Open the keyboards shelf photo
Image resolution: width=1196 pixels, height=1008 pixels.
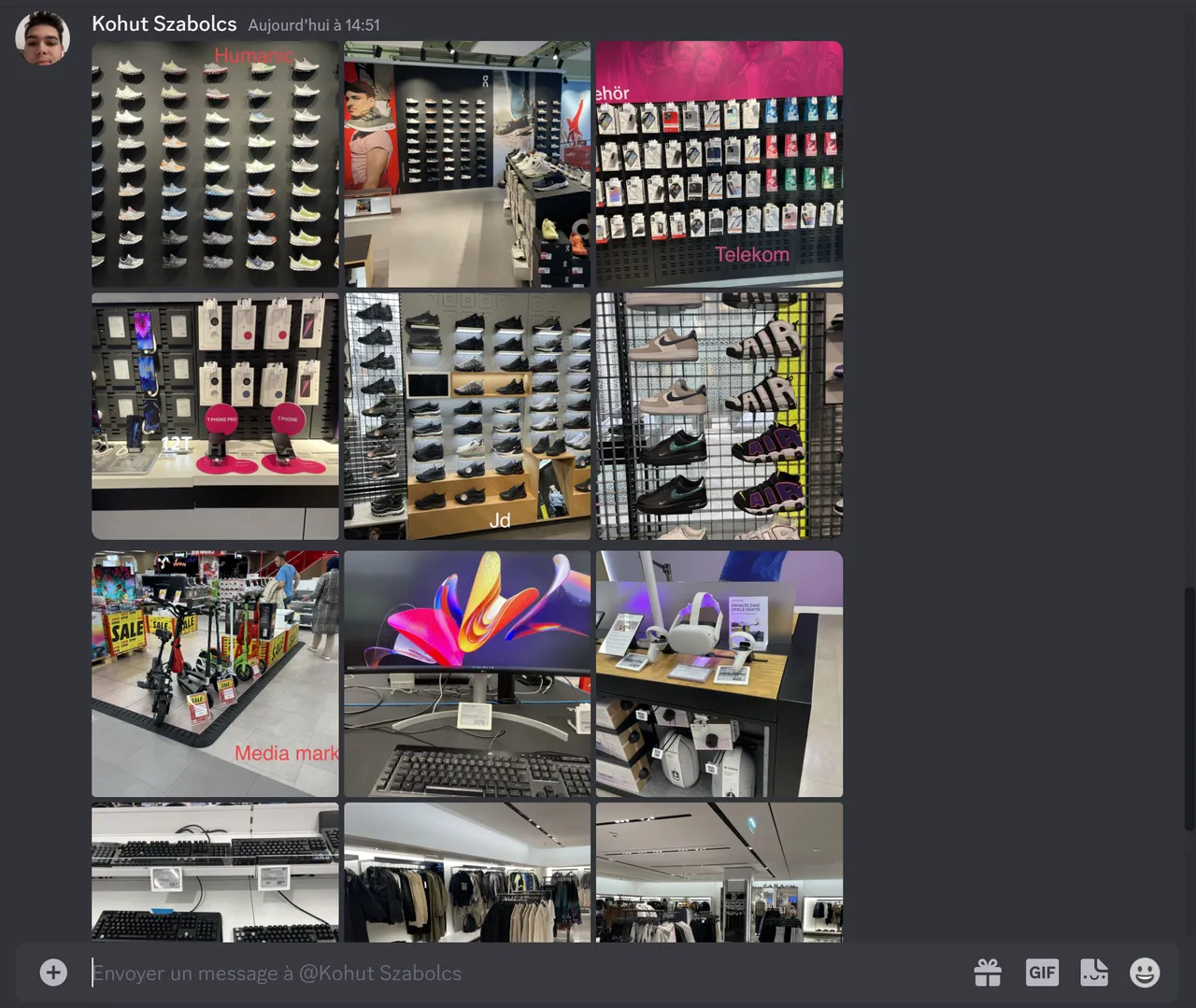[x=215, y=873]
